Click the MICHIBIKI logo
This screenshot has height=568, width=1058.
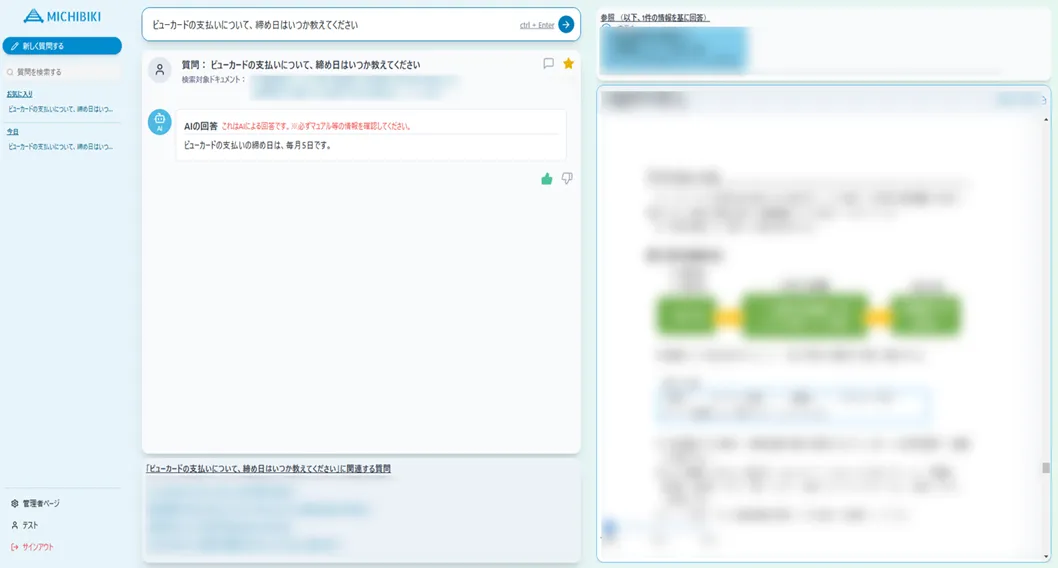(61, 16)
